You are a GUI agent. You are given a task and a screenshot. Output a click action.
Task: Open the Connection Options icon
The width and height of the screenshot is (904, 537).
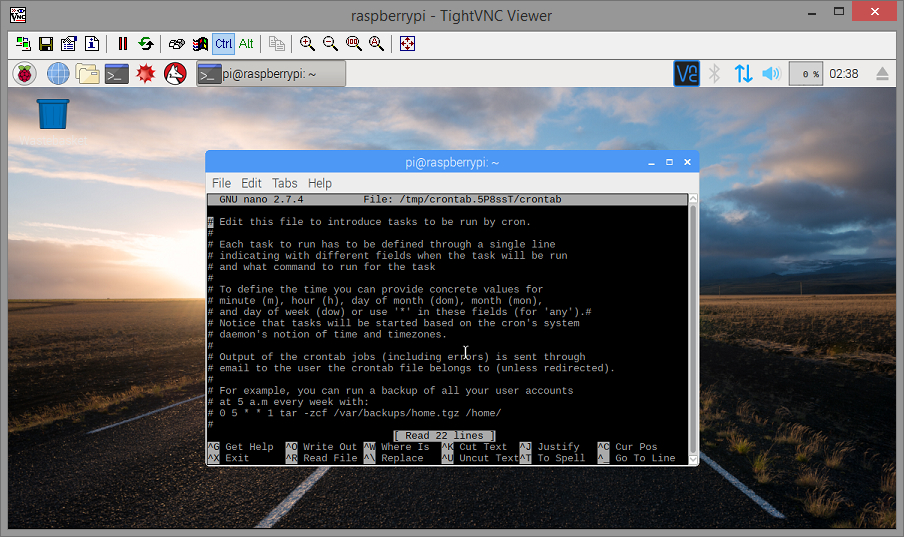coord(69,44)
